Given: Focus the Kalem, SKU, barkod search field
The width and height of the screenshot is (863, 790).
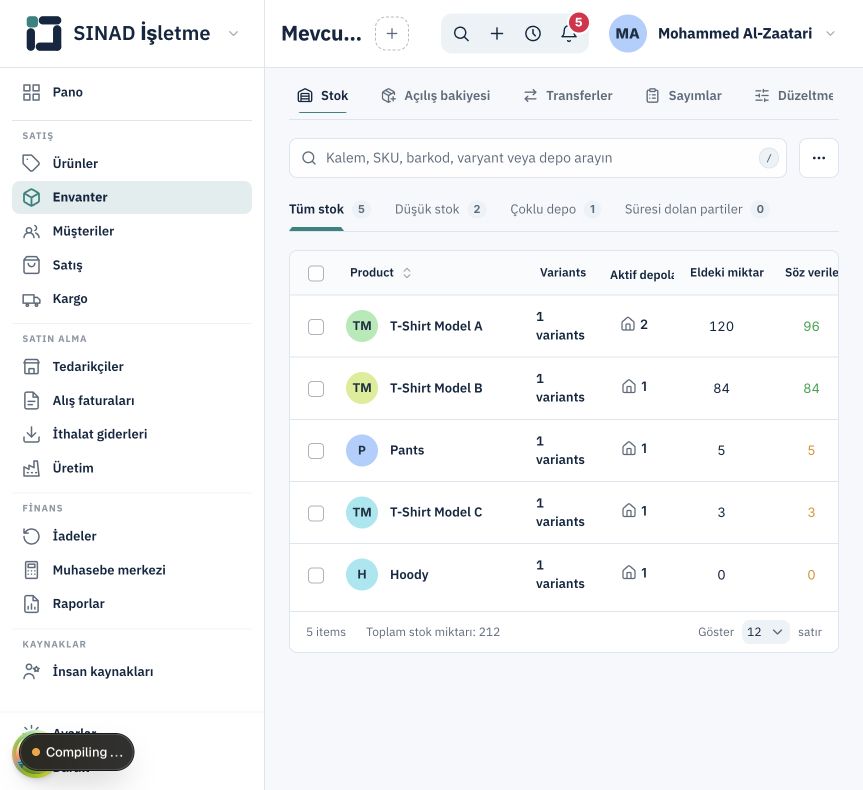Looking at the screenshot, I should pos(538,158).
